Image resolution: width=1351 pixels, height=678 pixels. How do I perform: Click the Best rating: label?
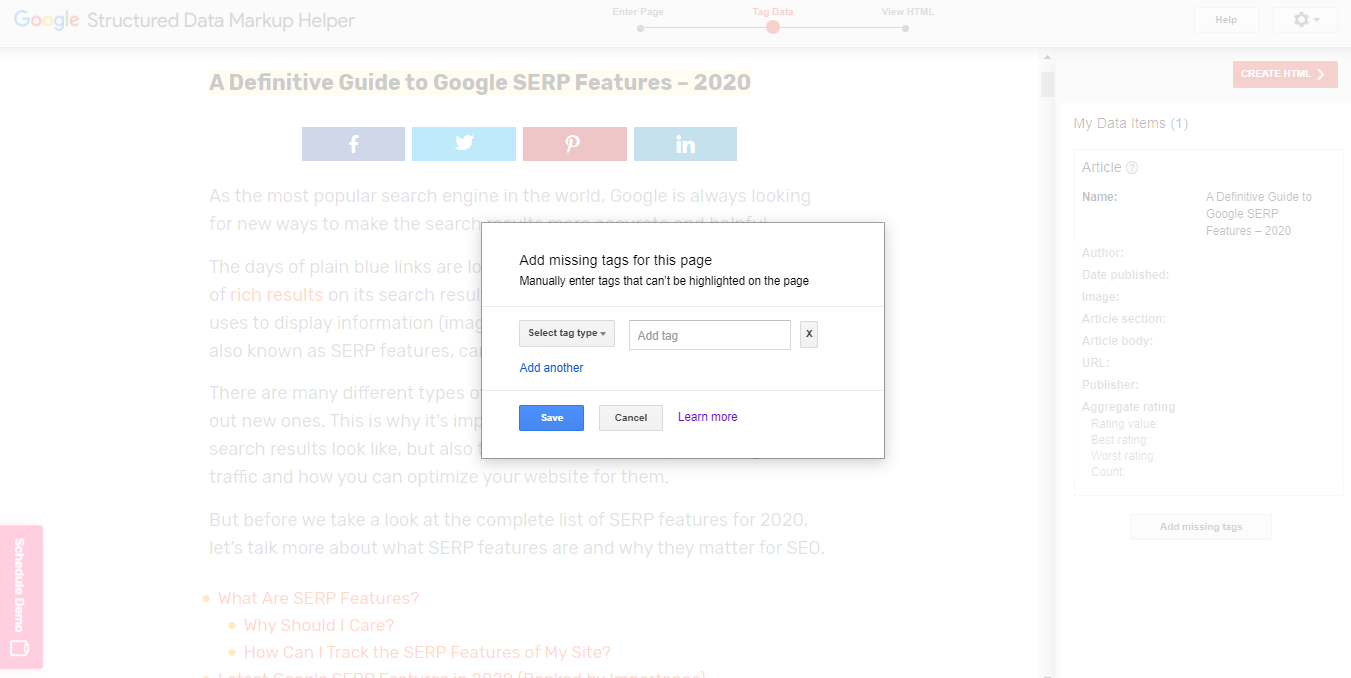1120,440
